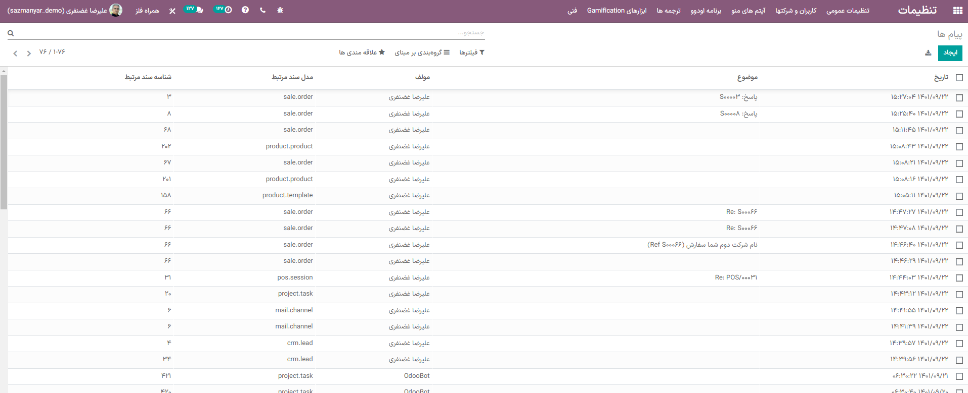
Task: Click the vertical scrollbar on the left edge
Action: click(3, 139)
